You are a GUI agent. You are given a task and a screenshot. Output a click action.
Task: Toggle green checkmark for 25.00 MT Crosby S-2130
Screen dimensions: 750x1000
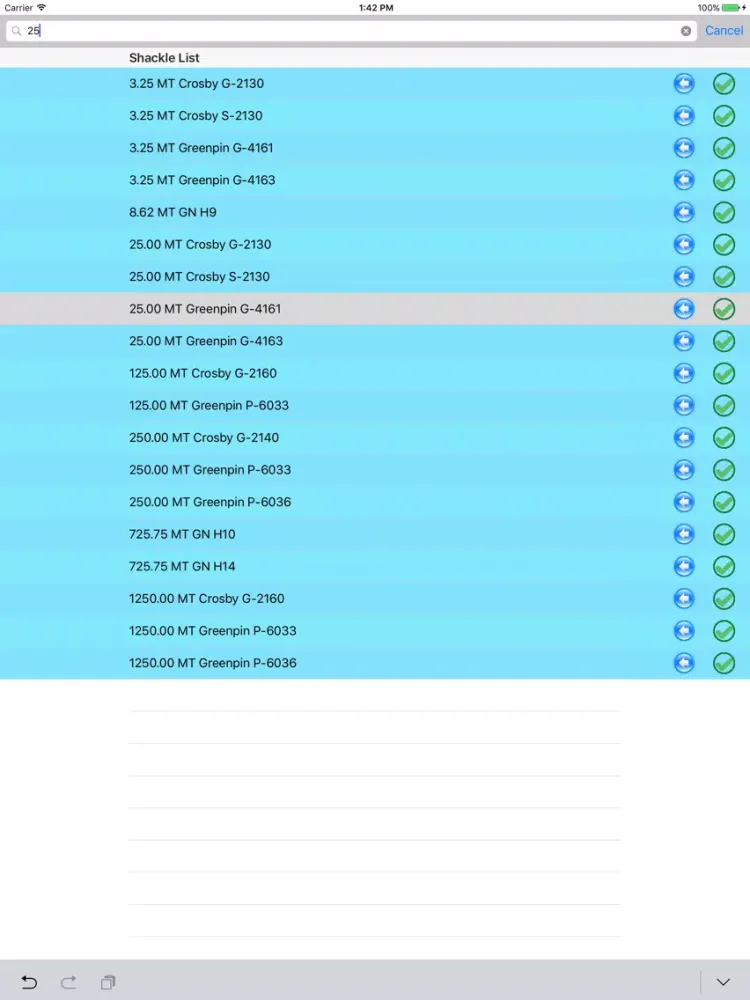(724, 277)
